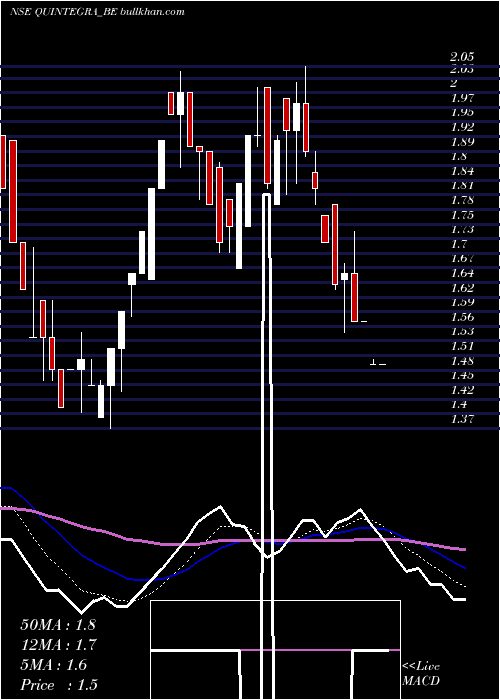
Task: Click the 1.37 price axis label
Action: tap(462, 419)
